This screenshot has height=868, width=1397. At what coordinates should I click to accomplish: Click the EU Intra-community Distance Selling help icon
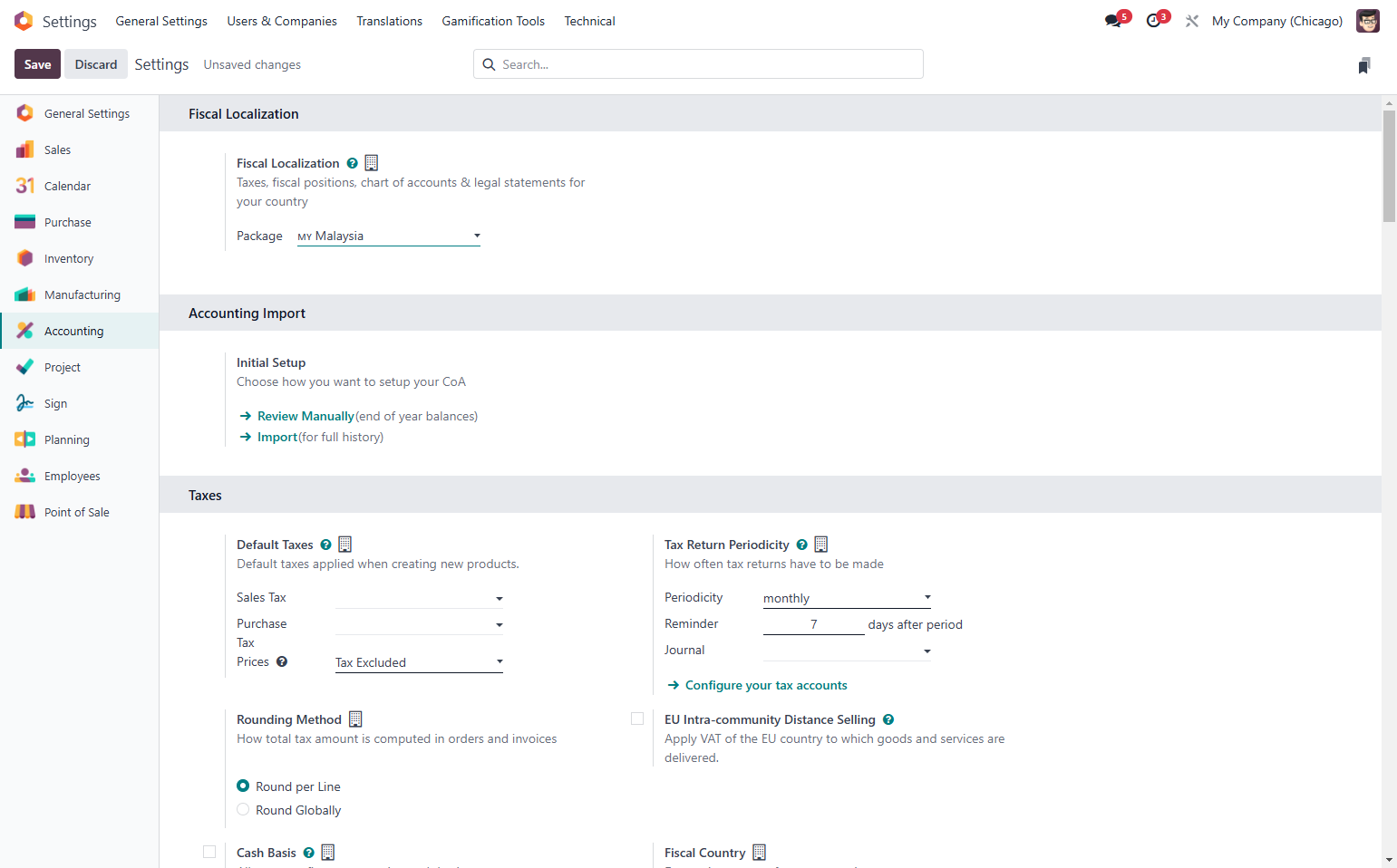888,719
